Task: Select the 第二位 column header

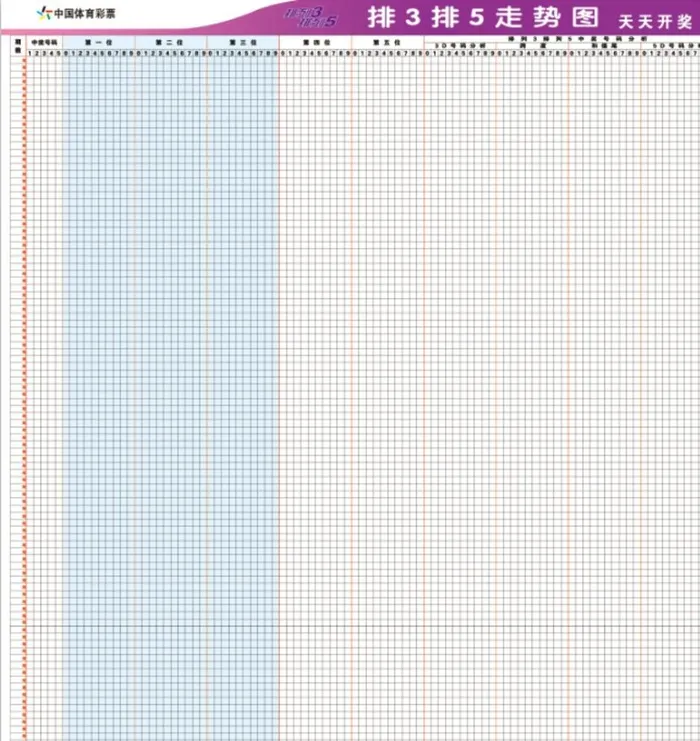Action: click(x=170, y=42)
